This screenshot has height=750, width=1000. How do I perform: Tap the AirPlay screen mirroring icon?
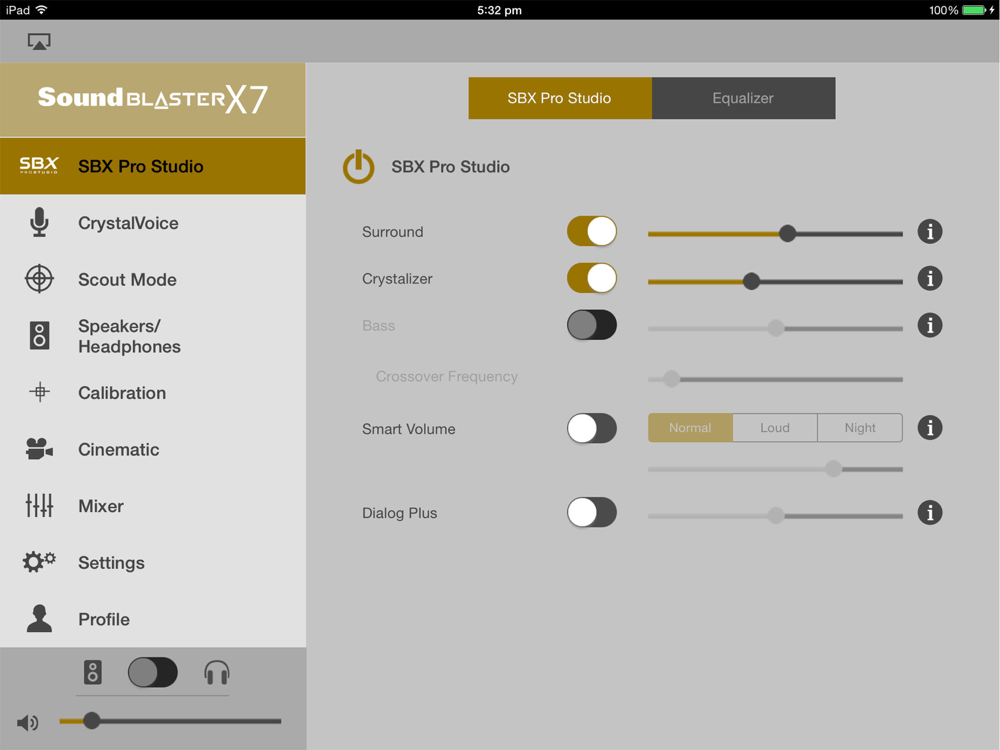point(39,42)
